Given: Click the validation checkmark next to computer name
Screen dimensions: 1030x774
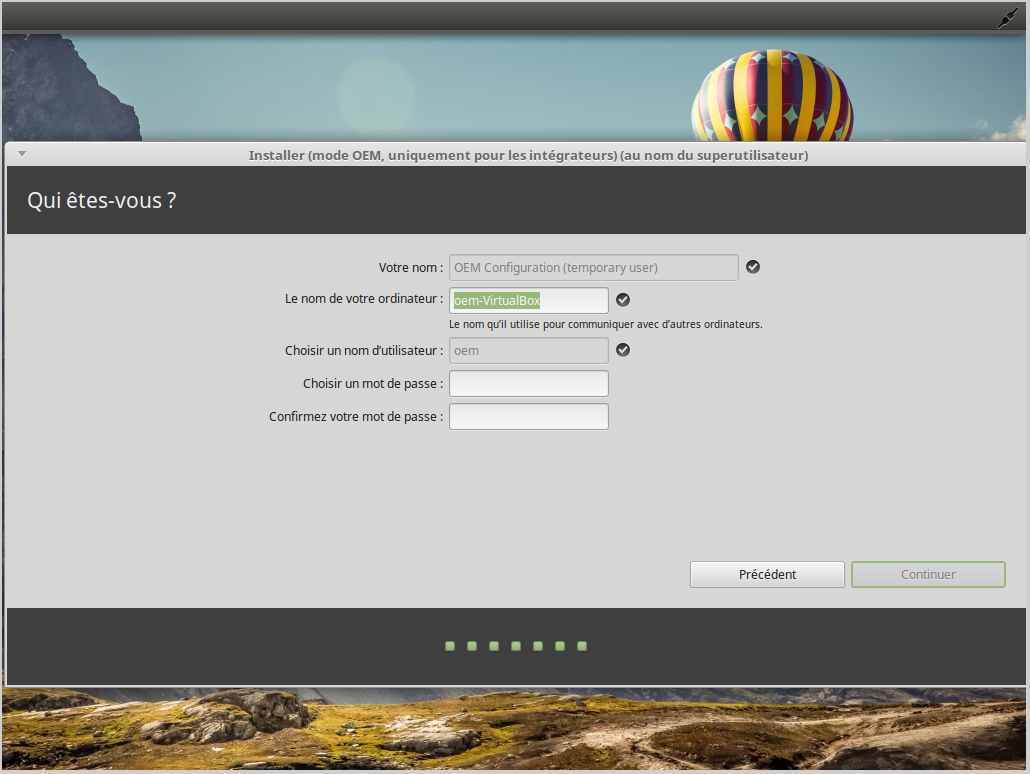Looking at the screenshot, I should [623, 300].
